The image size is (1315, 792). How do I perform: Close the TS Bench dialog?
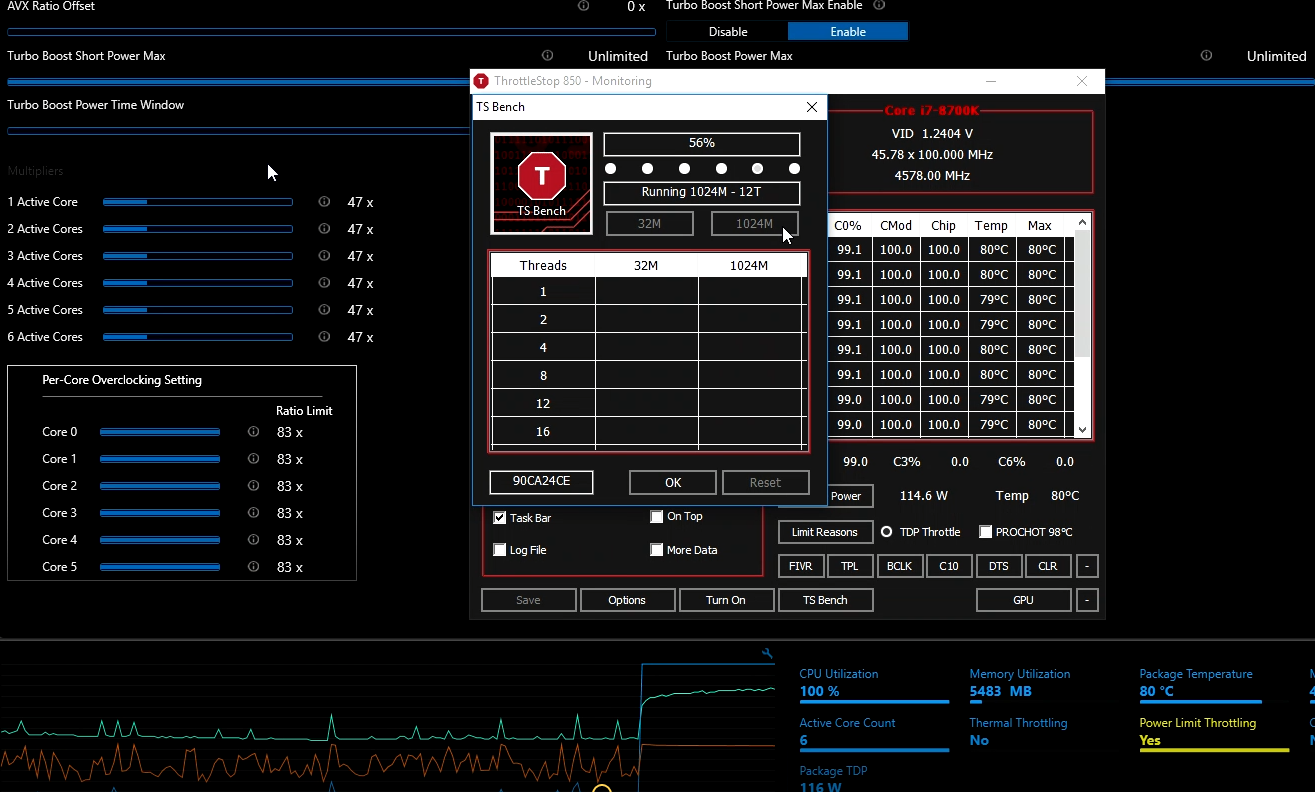pyautogui.click(x=811, y=107)
